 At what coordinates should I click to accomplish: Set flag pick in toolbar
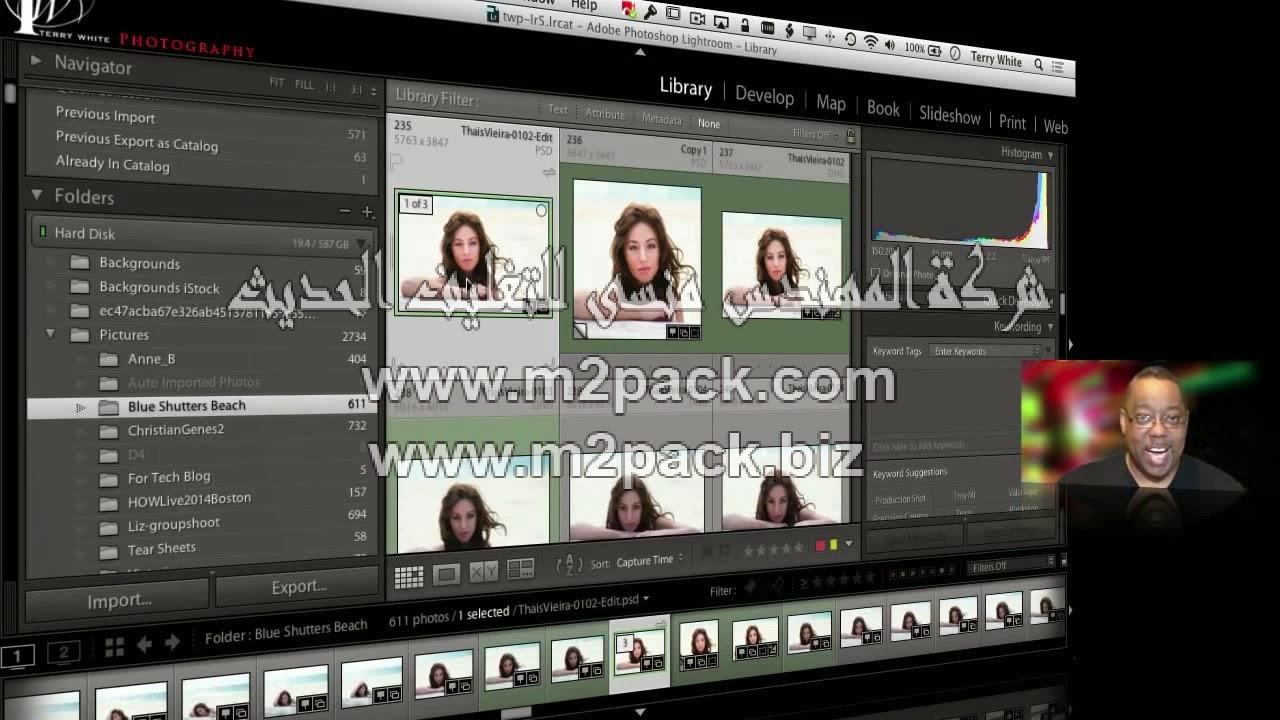coord(708,551)
